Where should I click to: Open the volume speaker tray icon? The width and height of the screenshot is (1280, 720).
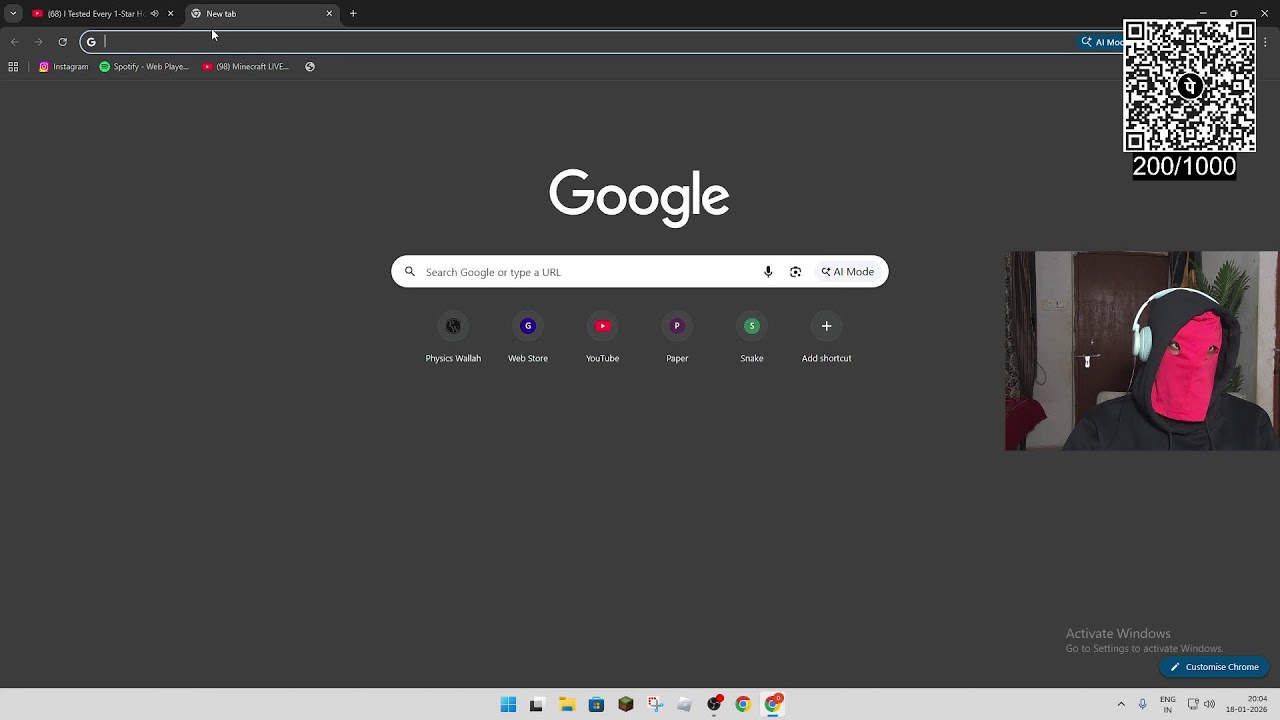point(1209,705)
